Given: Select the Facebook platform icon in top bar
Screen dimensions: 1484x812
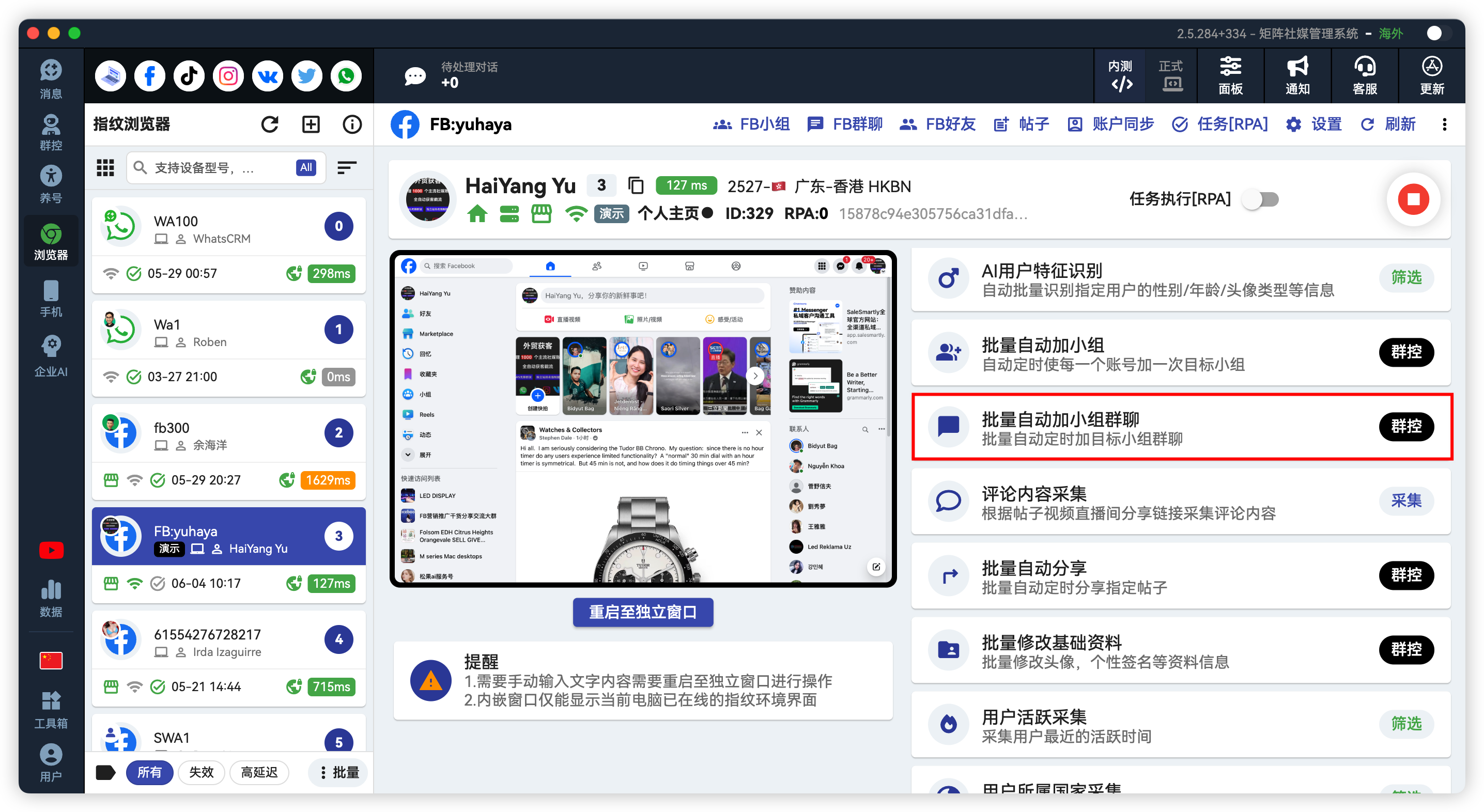Looking at the screenshot, I should pos(150,76).
